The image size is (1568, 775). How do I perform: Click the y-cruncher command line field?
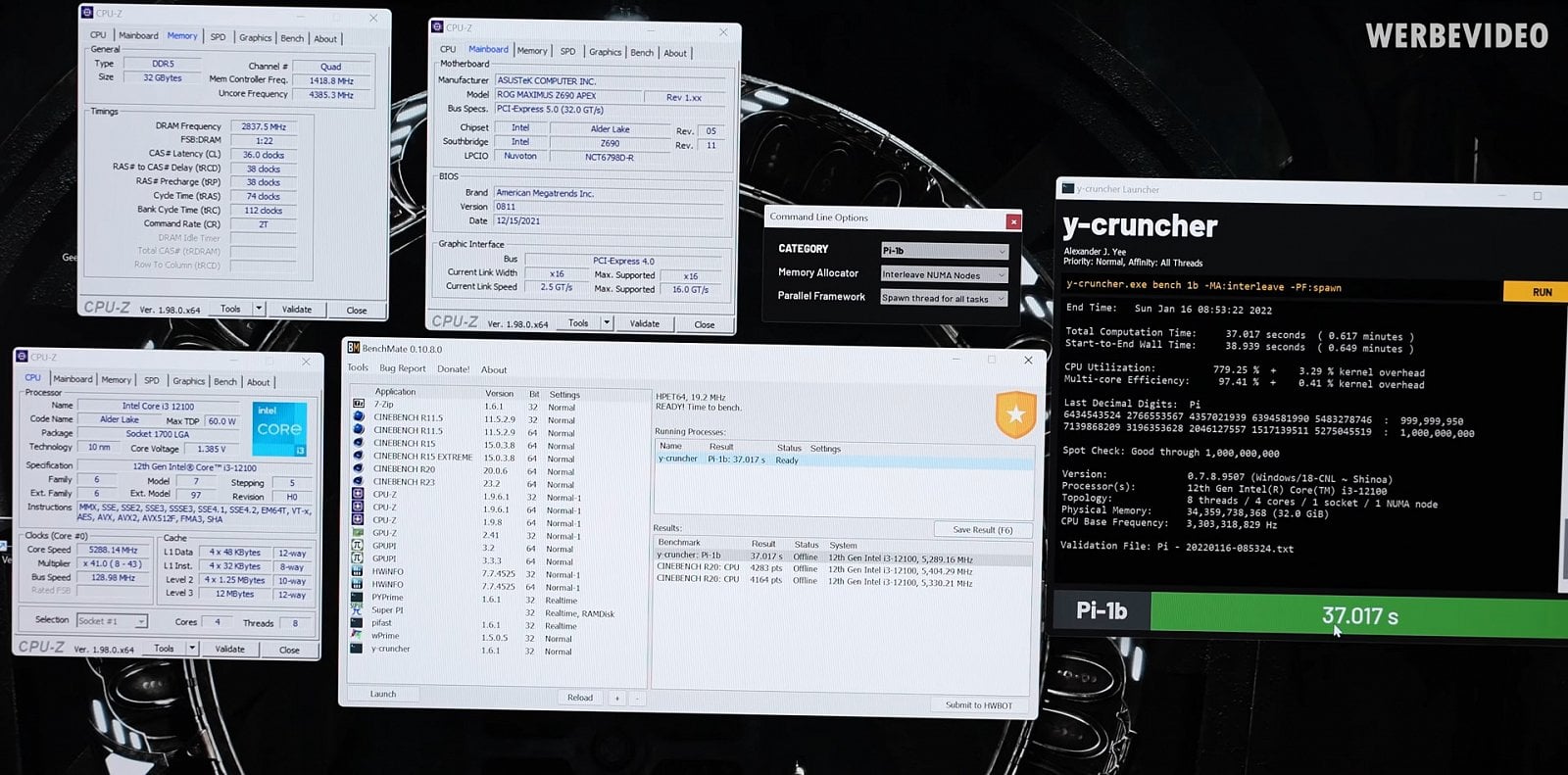1283,287
